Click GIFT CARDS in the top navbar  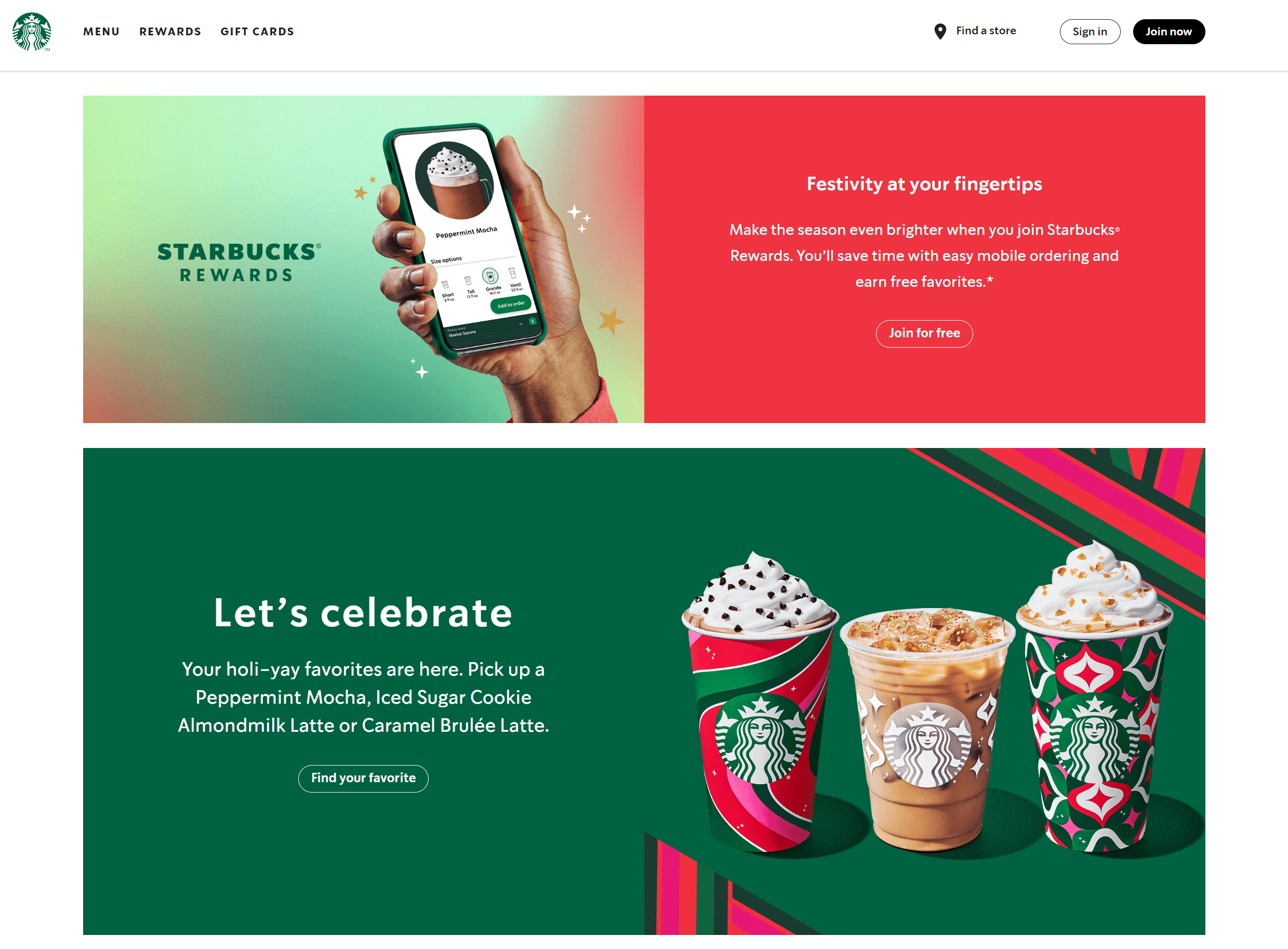tap(257, 31)
